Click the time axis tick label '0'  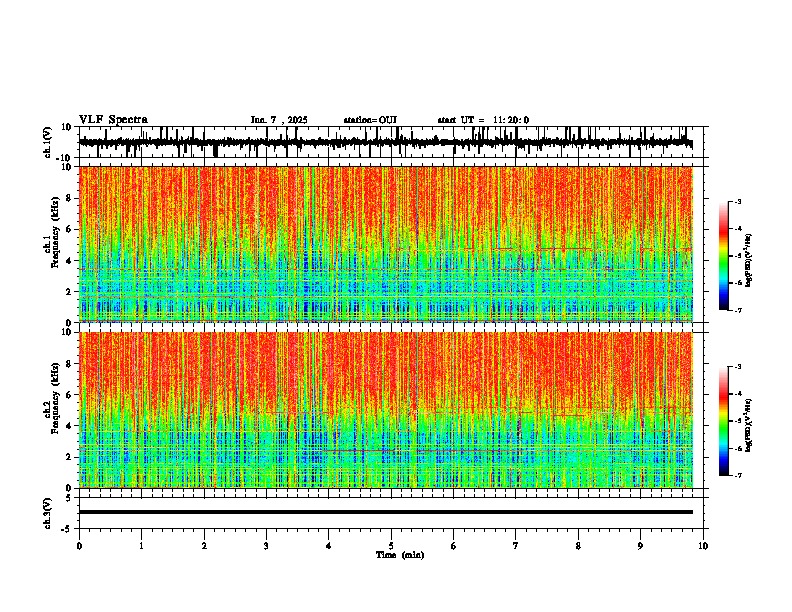click(x=79, y=546)
